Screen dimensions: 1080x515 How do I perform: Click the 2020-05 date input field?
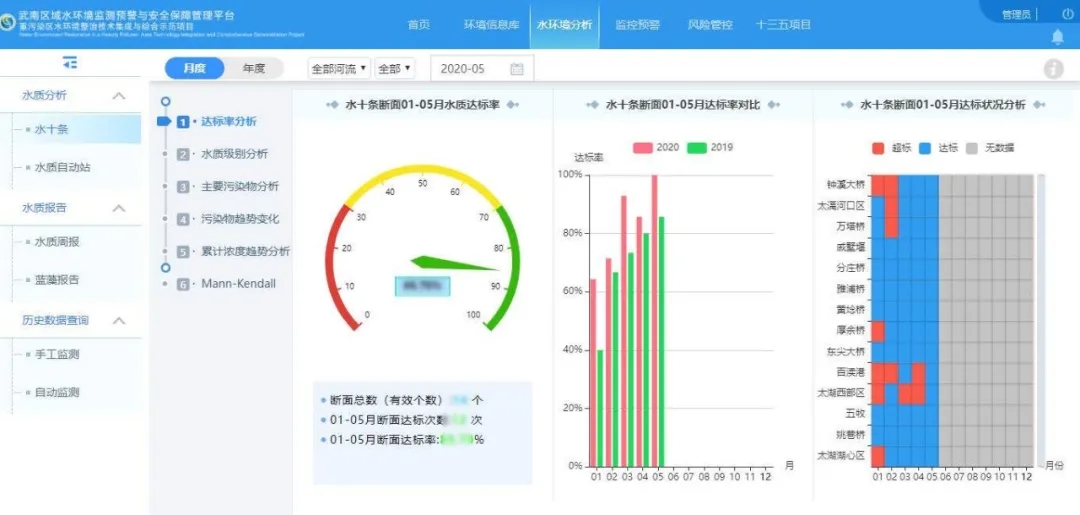point(470,69)
